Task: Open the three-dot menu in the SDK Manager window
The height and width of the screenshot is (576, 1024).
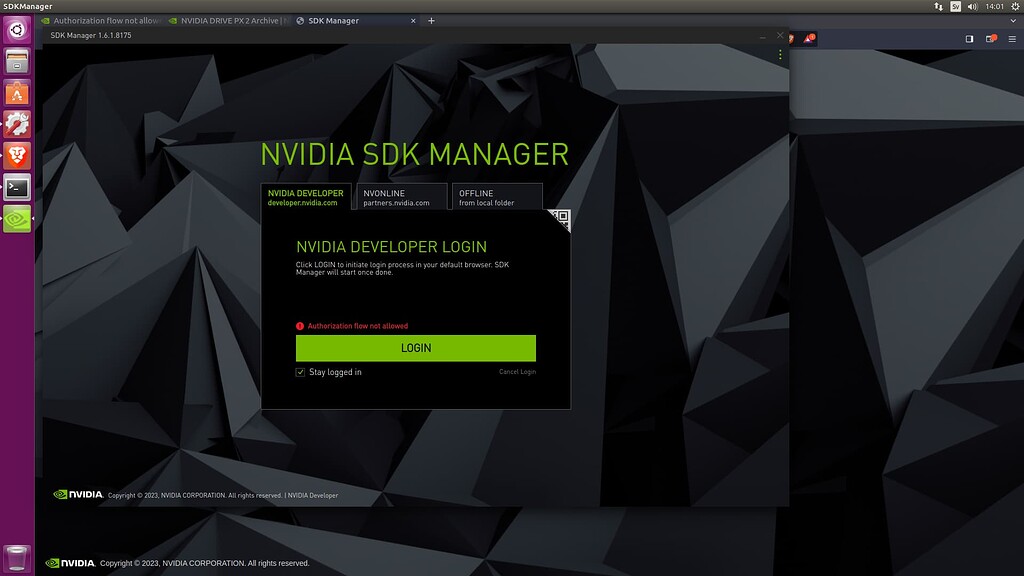Action: [780, 55]
